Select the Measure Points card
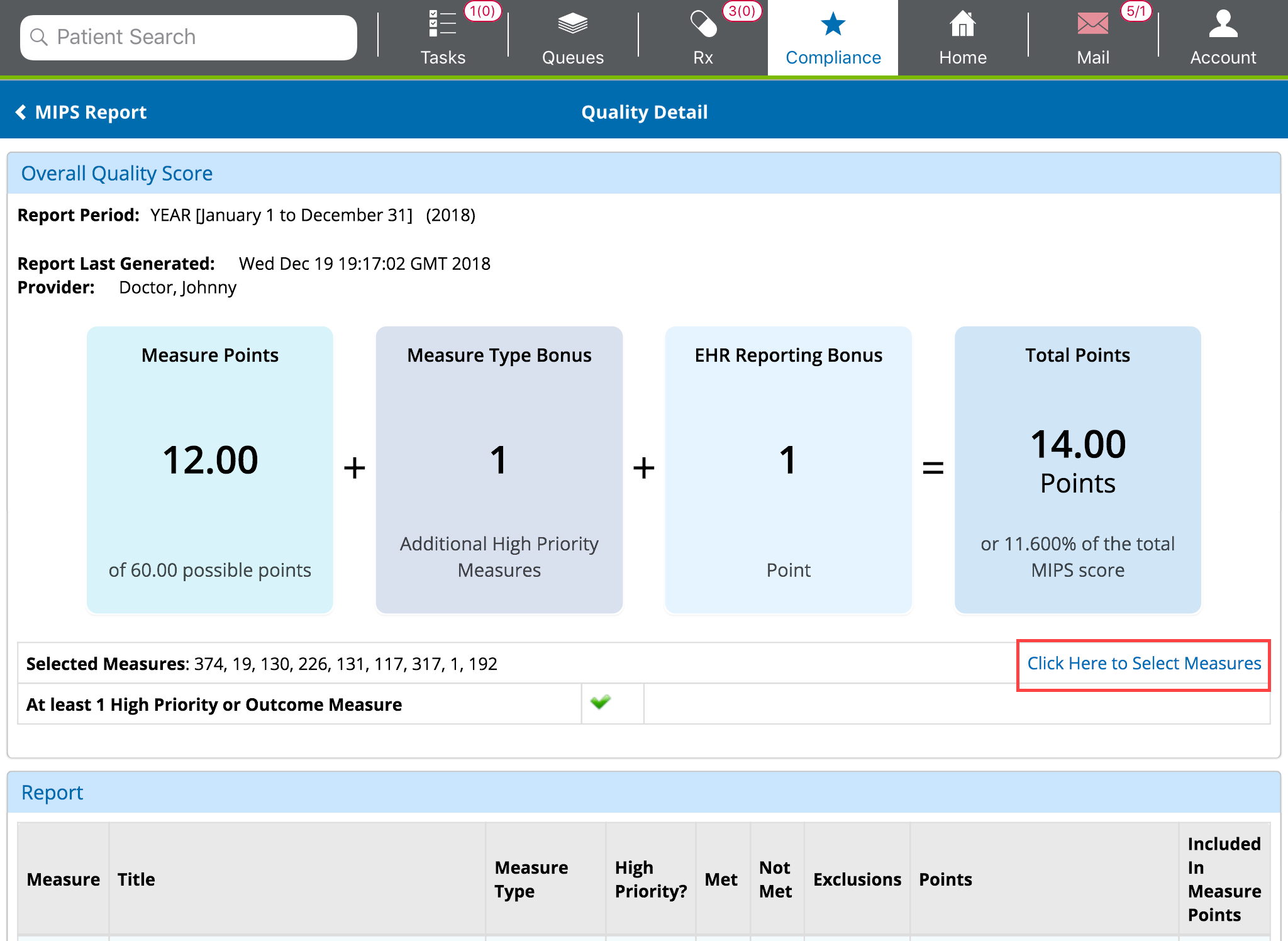The height and width of the screenshot is (941, 1288). [210, 469]
